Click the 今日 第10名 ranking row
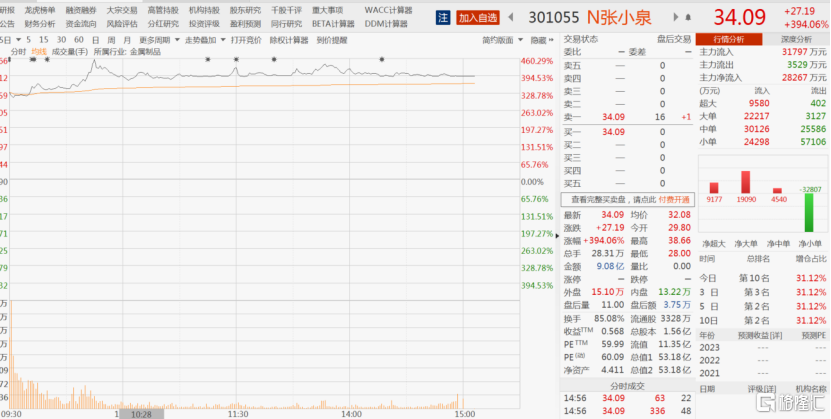The width and height of the screenshot is (831, 419). point(763,278)
